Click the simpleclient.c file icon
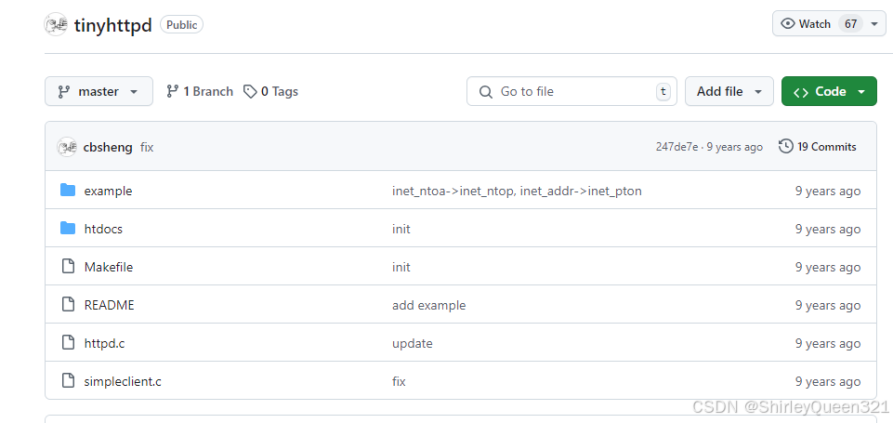The image size is (893, 423). click(x=68, y=381)
